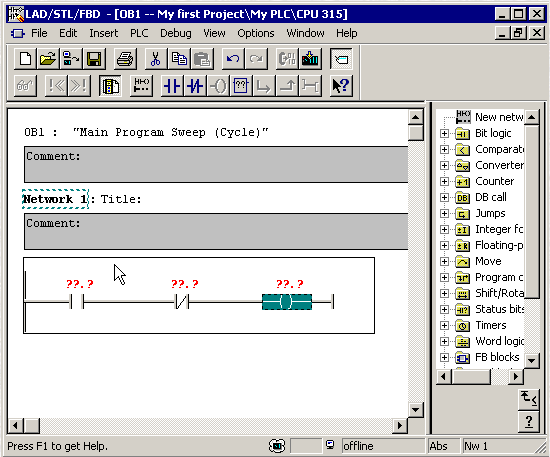Select the Shift/Rotate tree item

coord(499,293)
